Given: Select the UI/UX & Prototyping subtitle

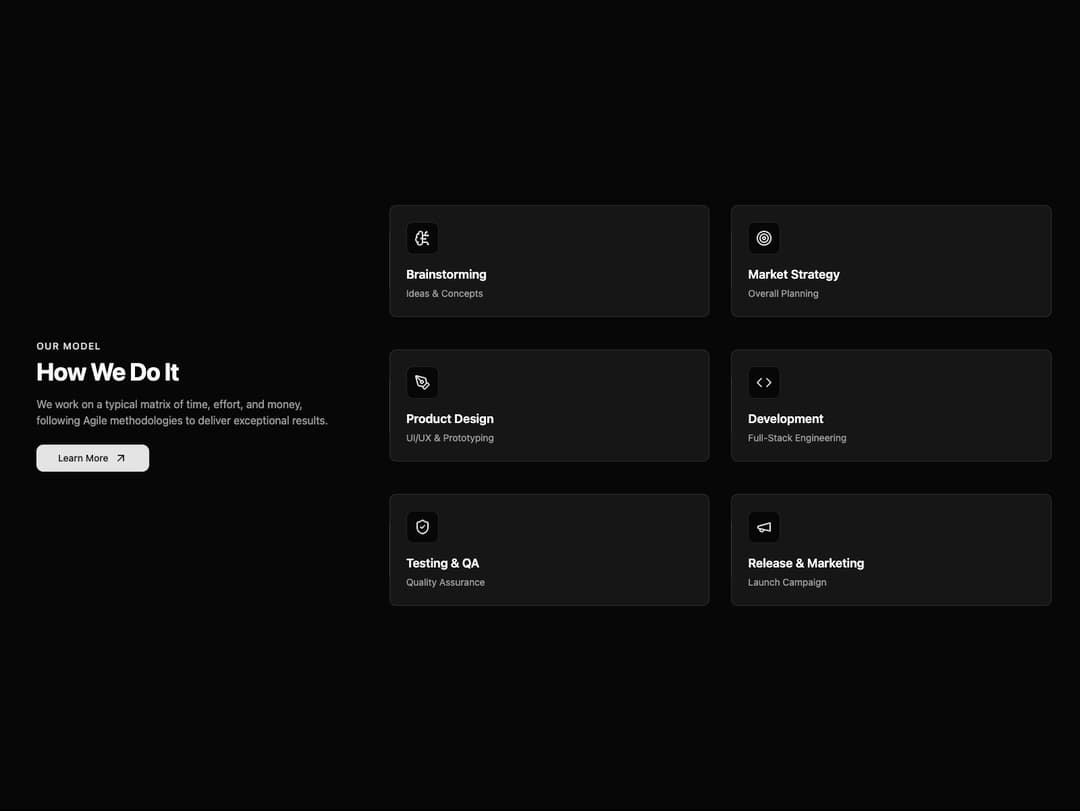Looking at the screenshot, I should 450,438.
